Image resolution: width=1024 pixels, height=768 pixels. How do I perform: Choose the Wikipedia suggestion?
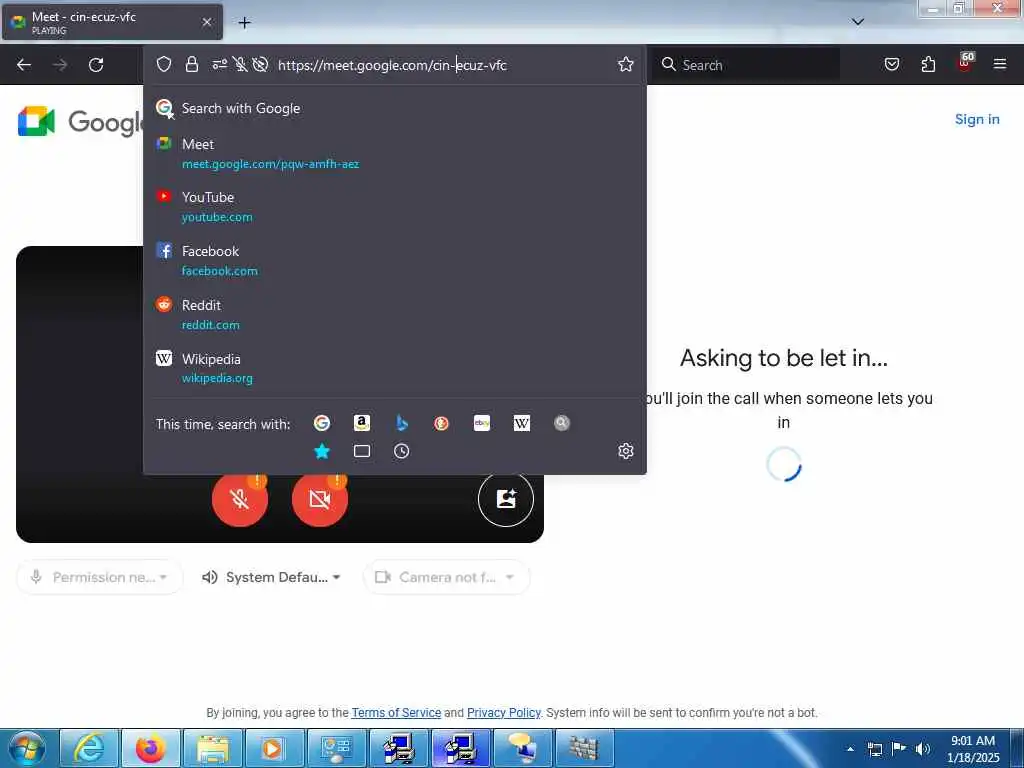tap(394, 368)
